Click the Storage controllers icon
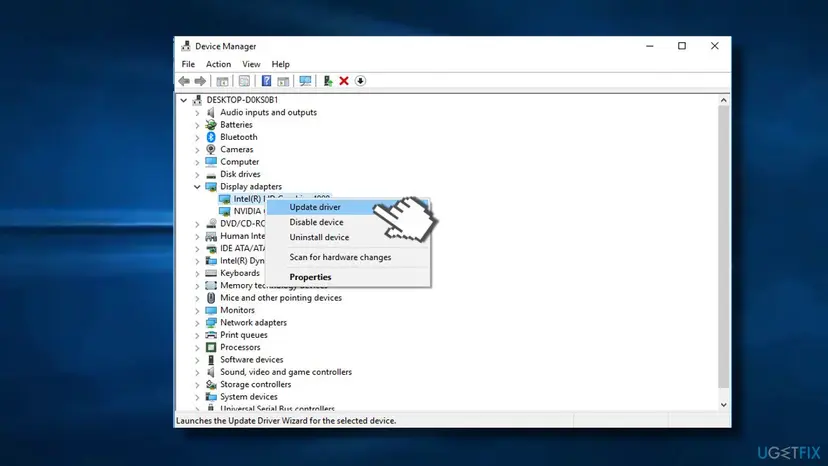Screen dimensions: 828x466 point(211,384)
